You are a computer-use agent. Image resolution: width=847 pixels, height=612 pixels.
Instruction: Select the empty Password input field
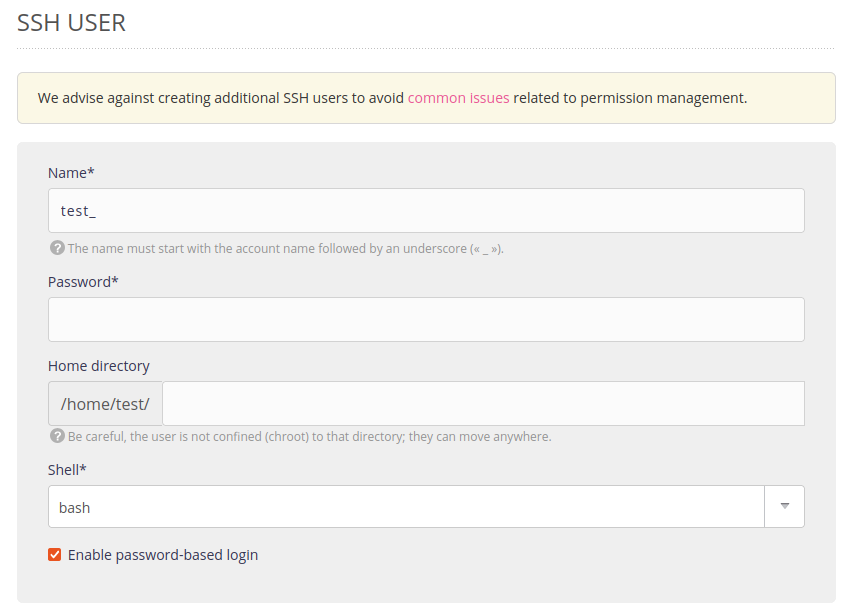coord(300,319)
